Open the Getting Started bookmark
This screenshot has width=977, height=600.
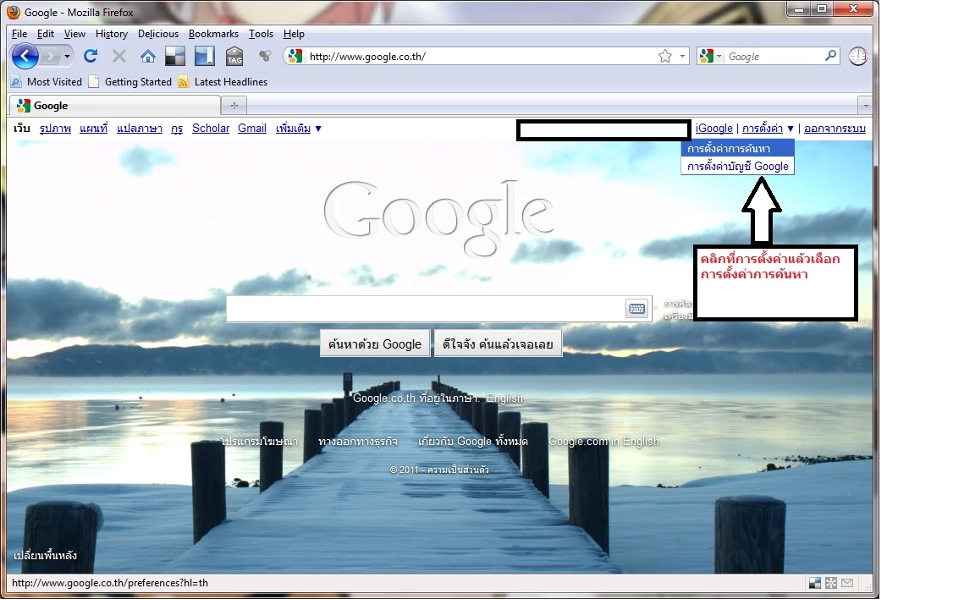(x=130, y=82)
